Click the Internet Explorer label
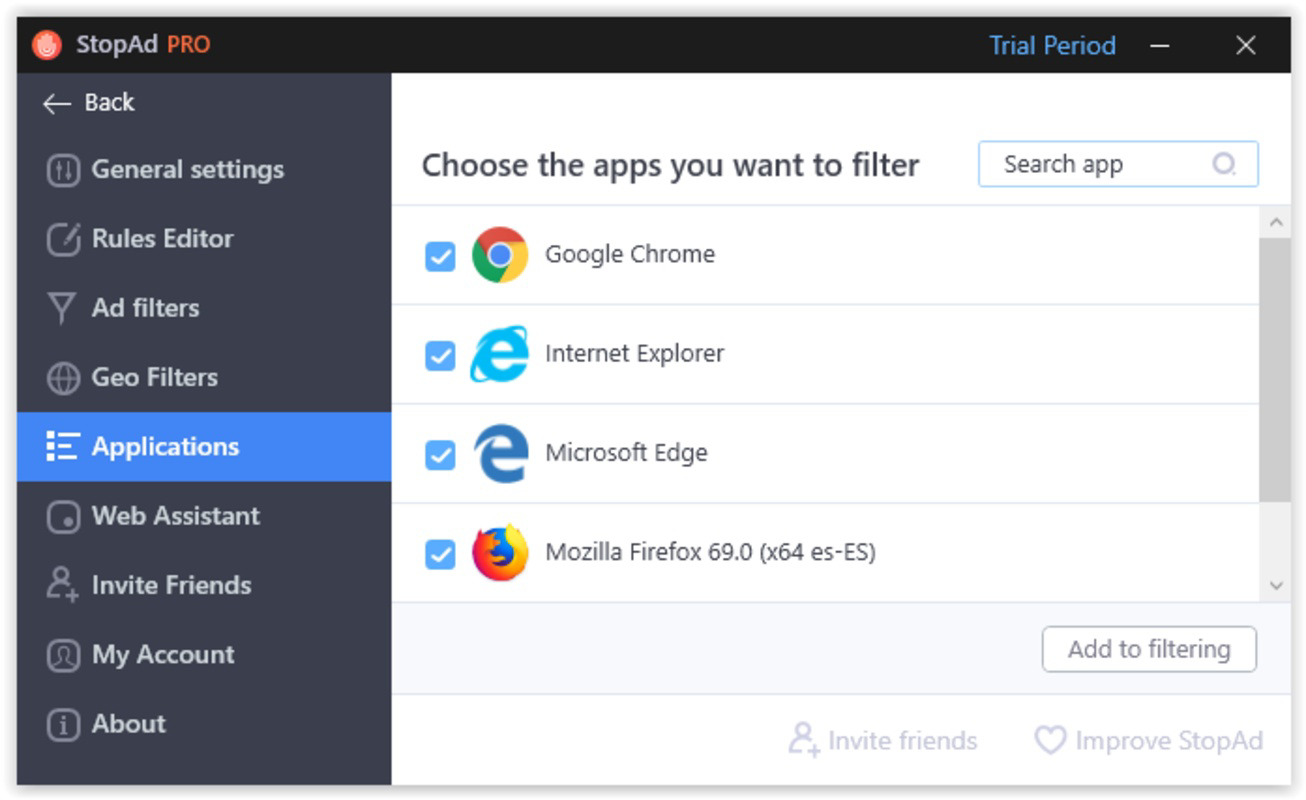The width and height of the screenshot is (1306, 800). [x=634, y=354]
